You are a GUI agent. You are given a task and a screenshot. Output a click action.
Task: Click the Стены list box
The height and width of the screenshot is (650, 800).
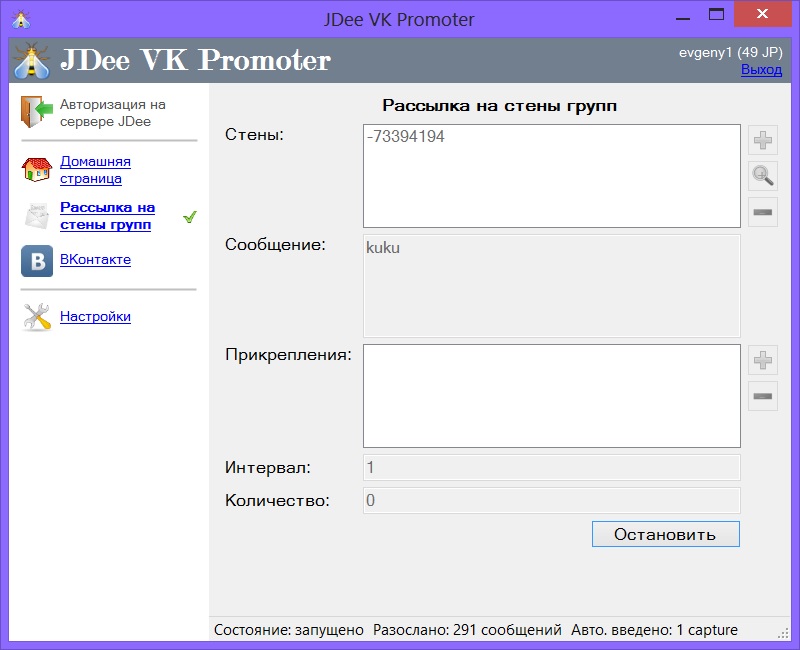click(x=552, y=176)
